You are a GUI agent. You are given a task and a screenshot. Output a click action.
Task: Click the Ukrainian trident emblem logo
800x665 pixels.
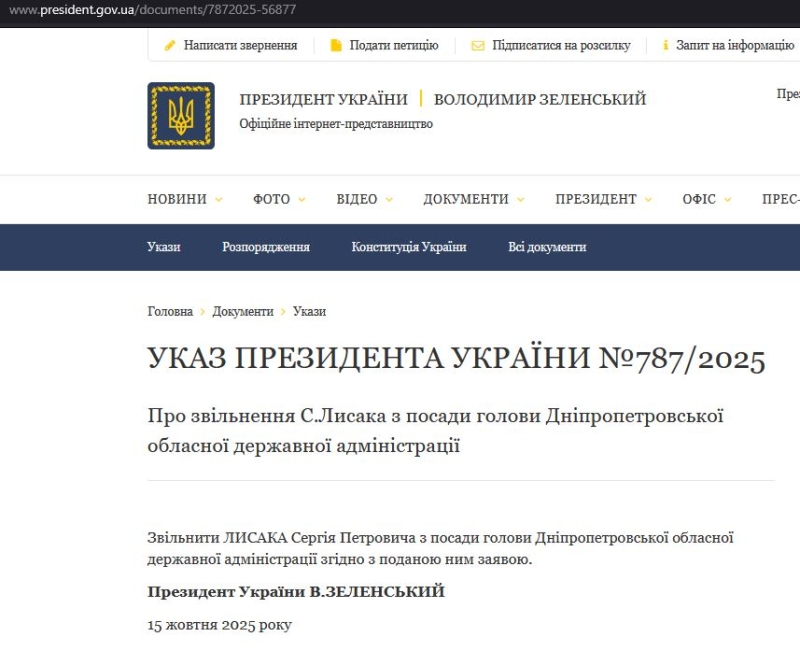[x=181, y=116]
